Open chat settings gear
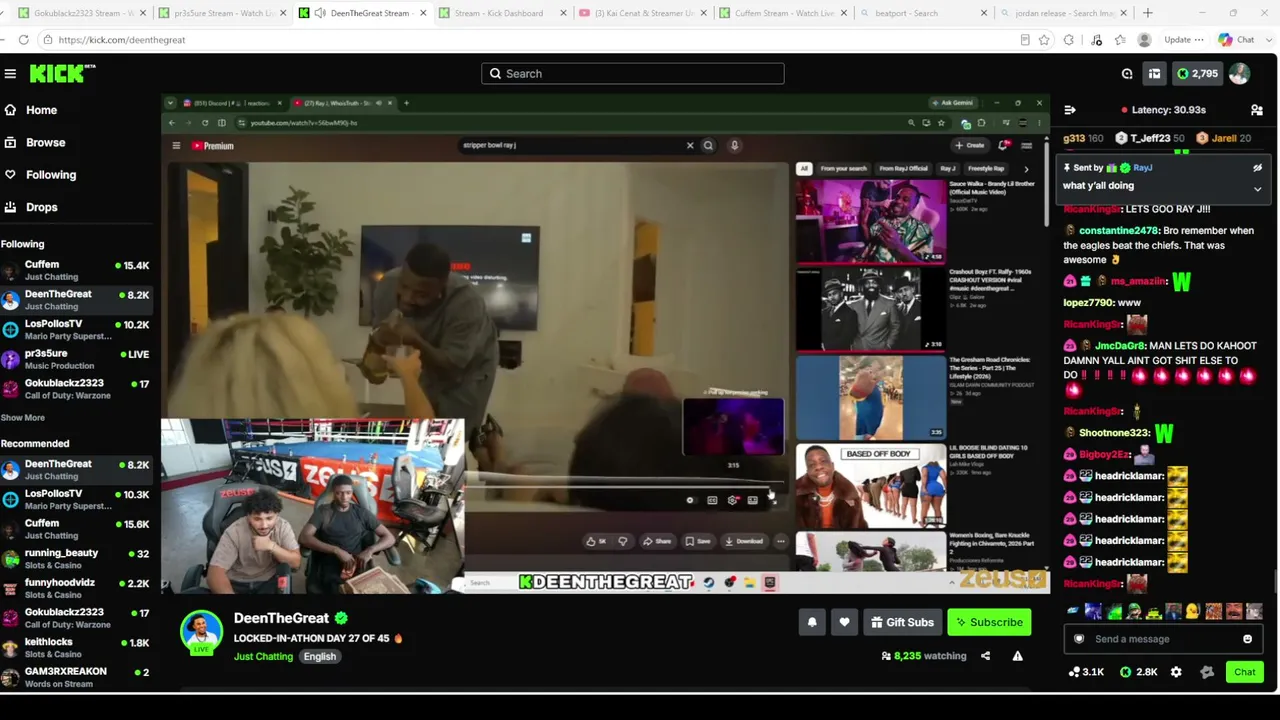Screen dimensions: 1280x720 point(1176,672)
